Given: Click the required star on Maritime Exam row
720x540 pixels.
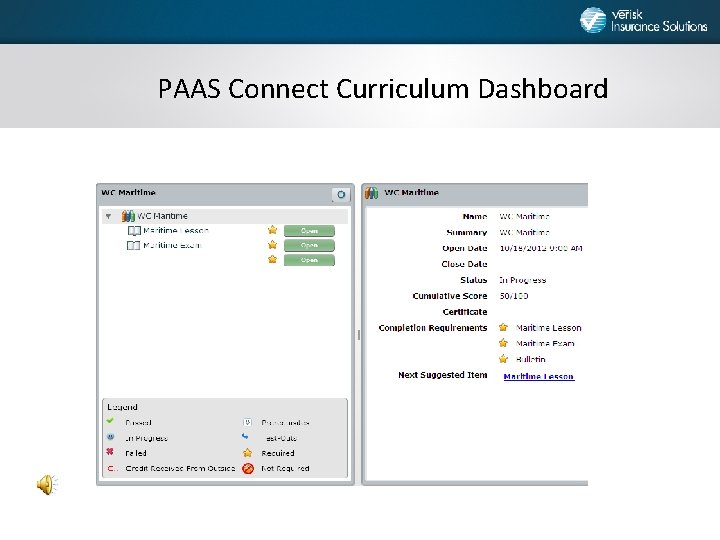Looking at the screenshot, I should (272, 245).
